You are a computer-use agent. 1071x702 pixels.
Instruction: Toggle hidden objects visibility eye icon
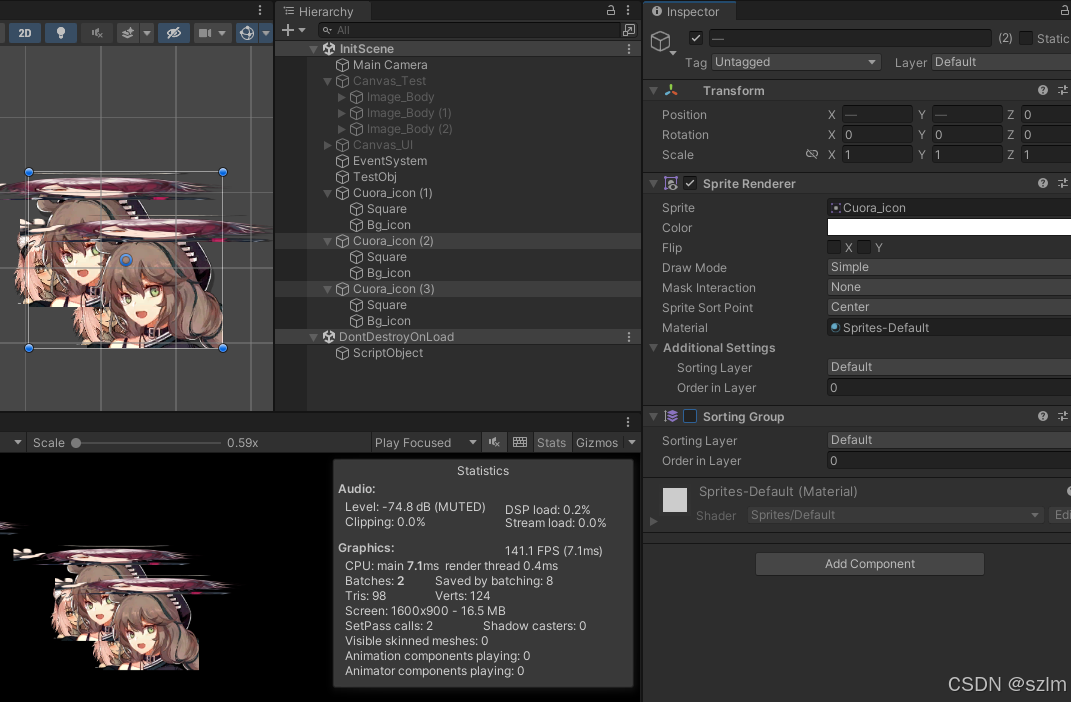click(174, 33)
